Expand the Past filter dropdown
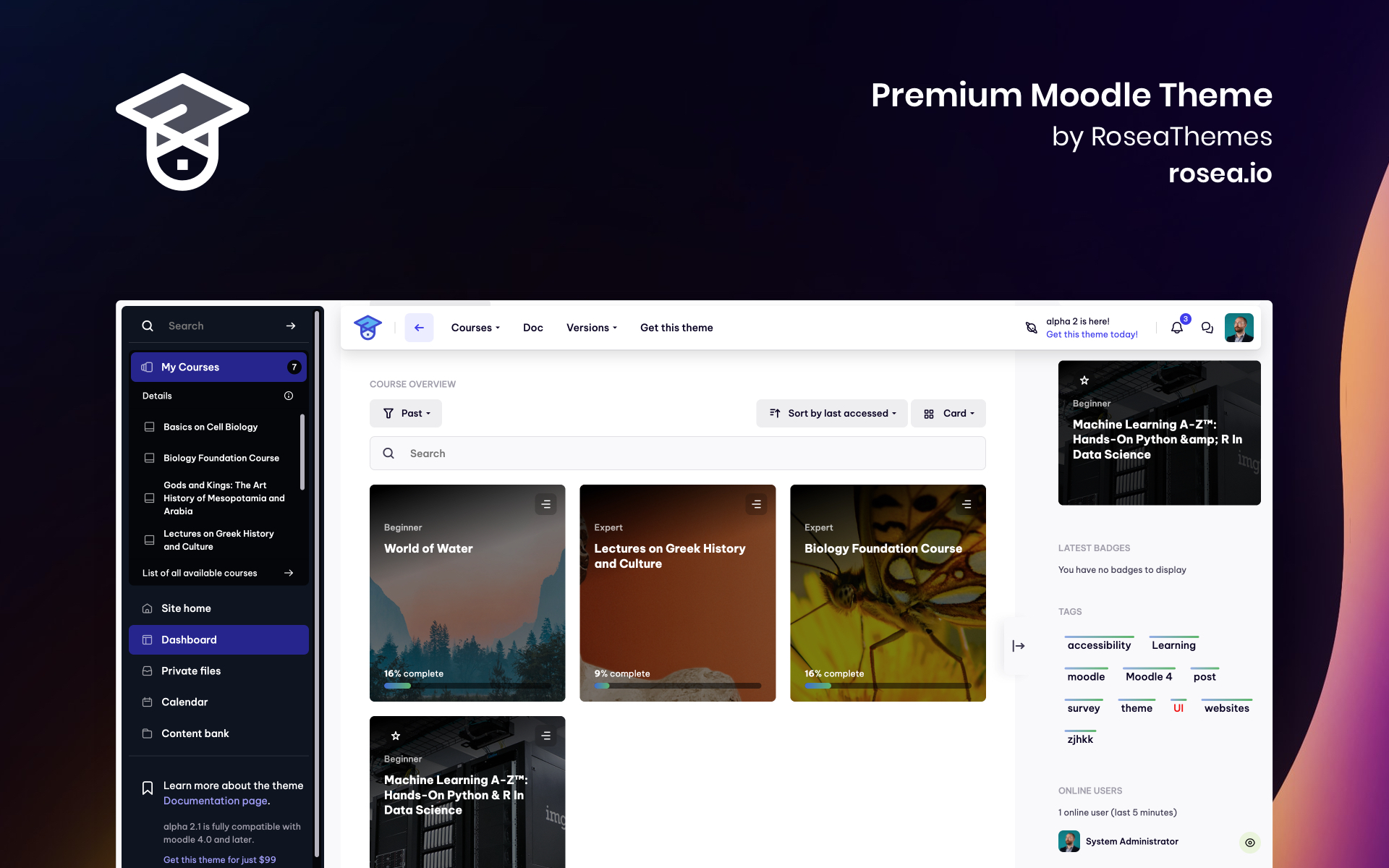The width and height of the screenshot is (1389, 868). coord(406,414)
